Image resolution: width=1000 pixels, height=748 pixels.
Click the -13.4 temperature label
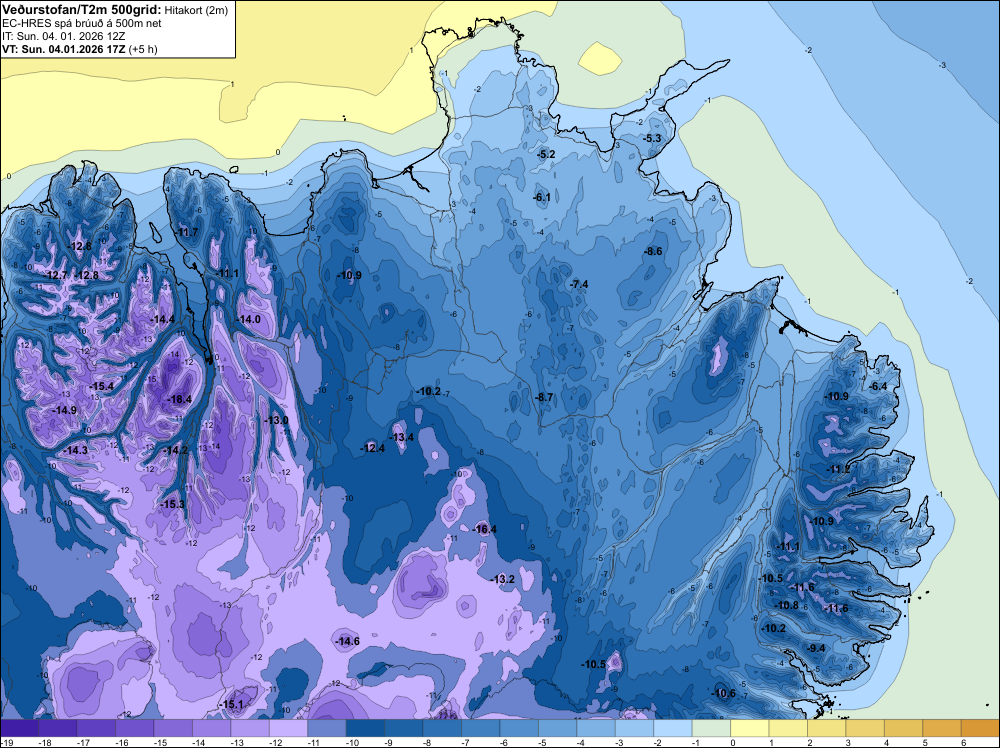click(401, 437)
